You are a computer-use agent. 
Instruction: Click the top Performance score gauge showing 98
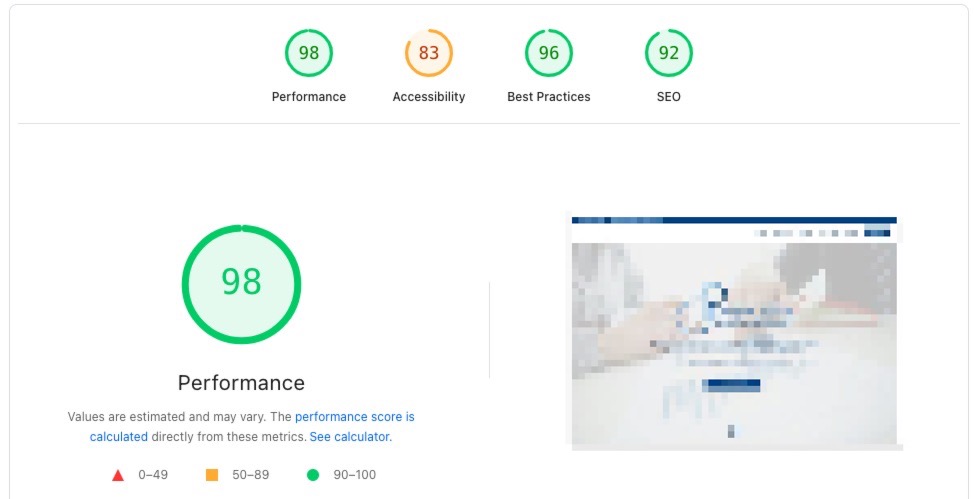point(309,53)
